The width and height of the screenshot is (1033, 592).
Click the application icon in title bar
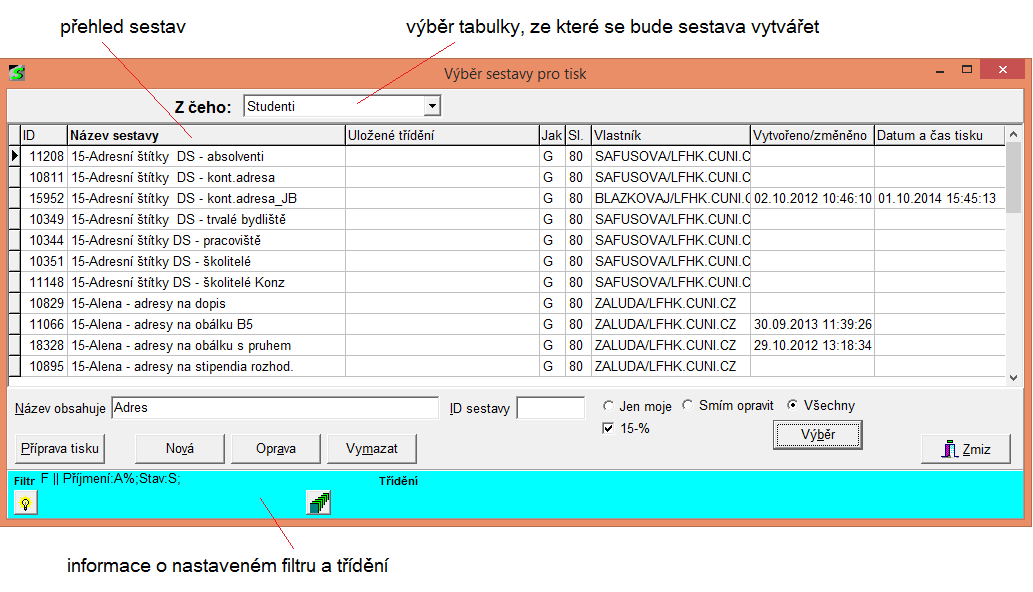coord(16,73)
